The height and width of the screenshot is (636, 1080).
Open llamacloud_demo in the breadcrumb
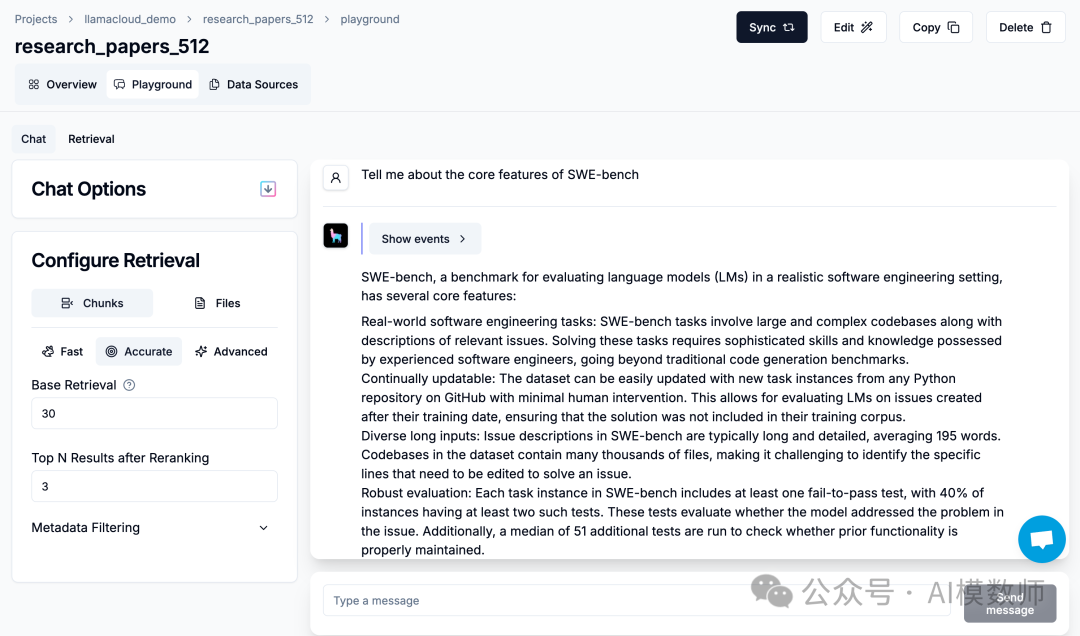click(130, 19)
